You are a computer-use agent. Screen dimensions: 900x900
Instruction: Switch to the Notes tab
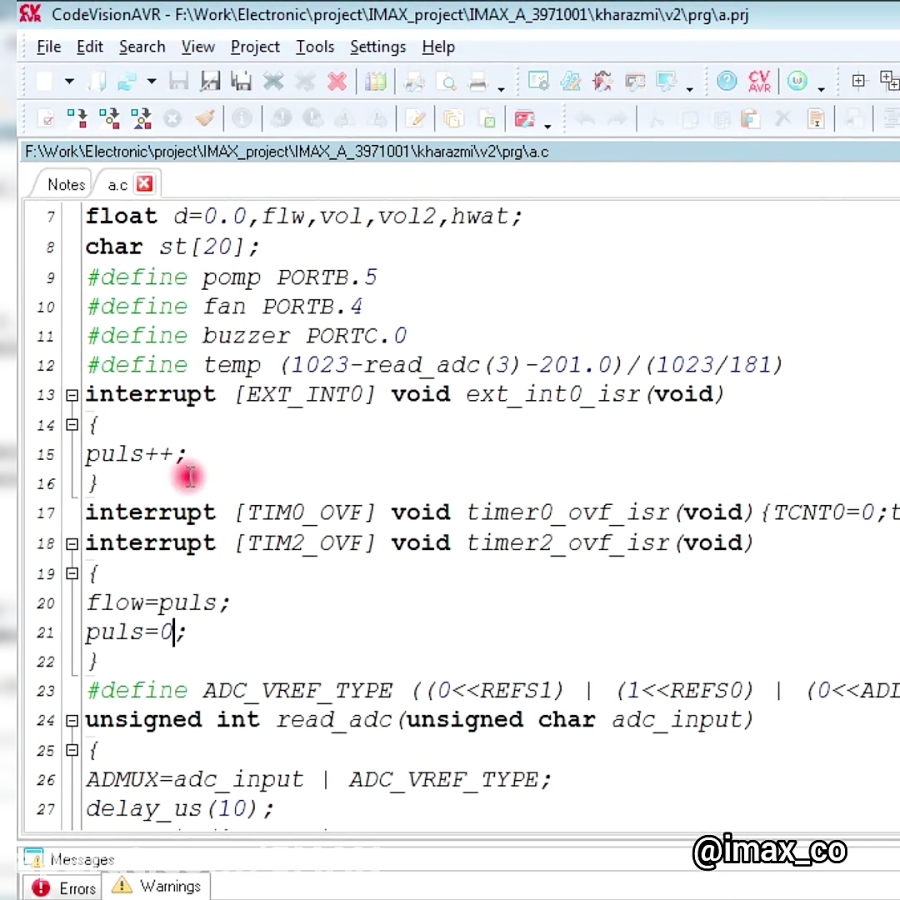pos(66,184)
